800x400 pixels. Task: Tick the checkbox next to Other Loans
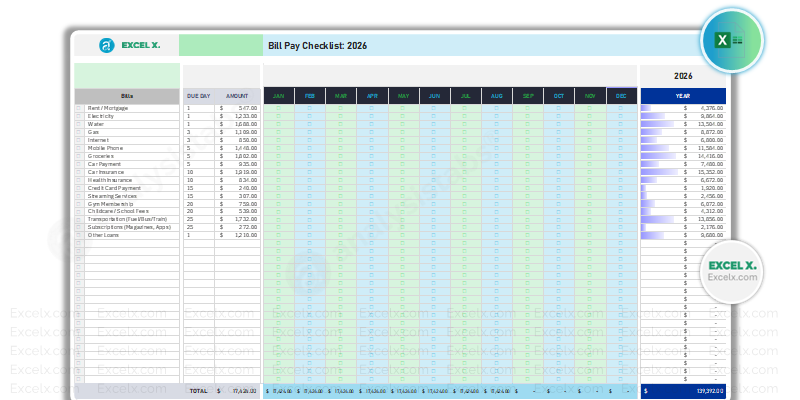point(79,235)
